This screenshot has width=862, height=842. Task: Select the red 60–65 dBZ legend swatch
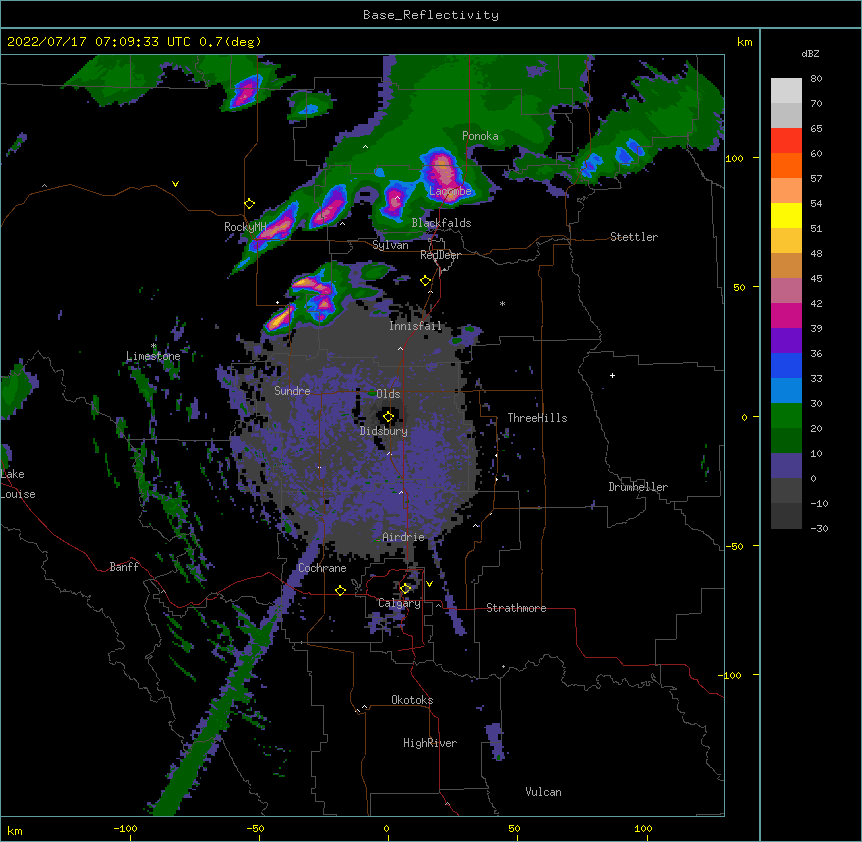click(x=786, y=141)
